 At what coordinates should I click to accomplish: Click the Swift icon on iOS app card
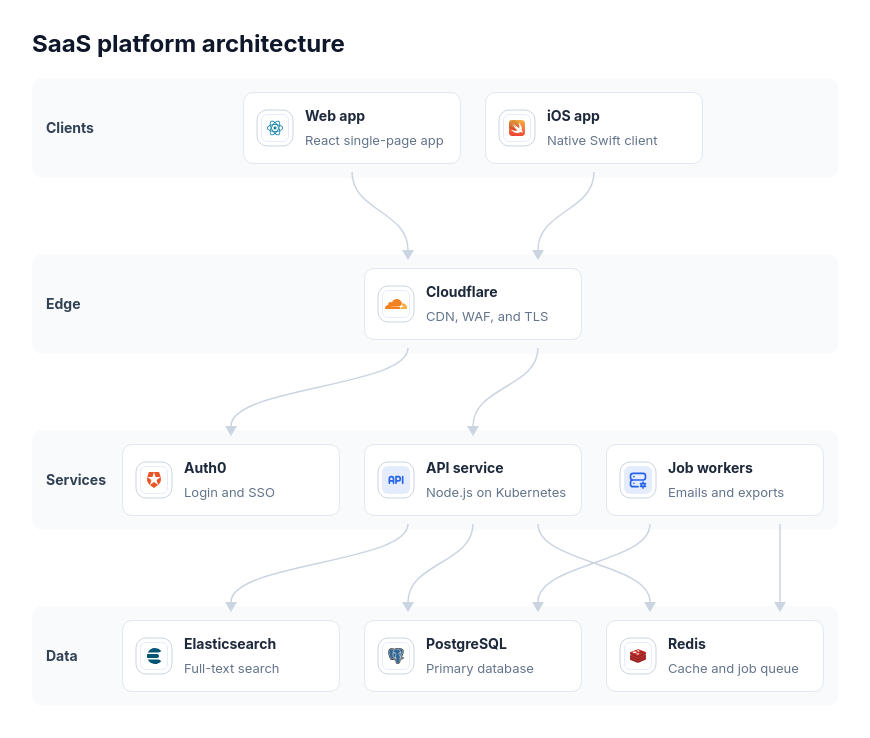point(517,128)
